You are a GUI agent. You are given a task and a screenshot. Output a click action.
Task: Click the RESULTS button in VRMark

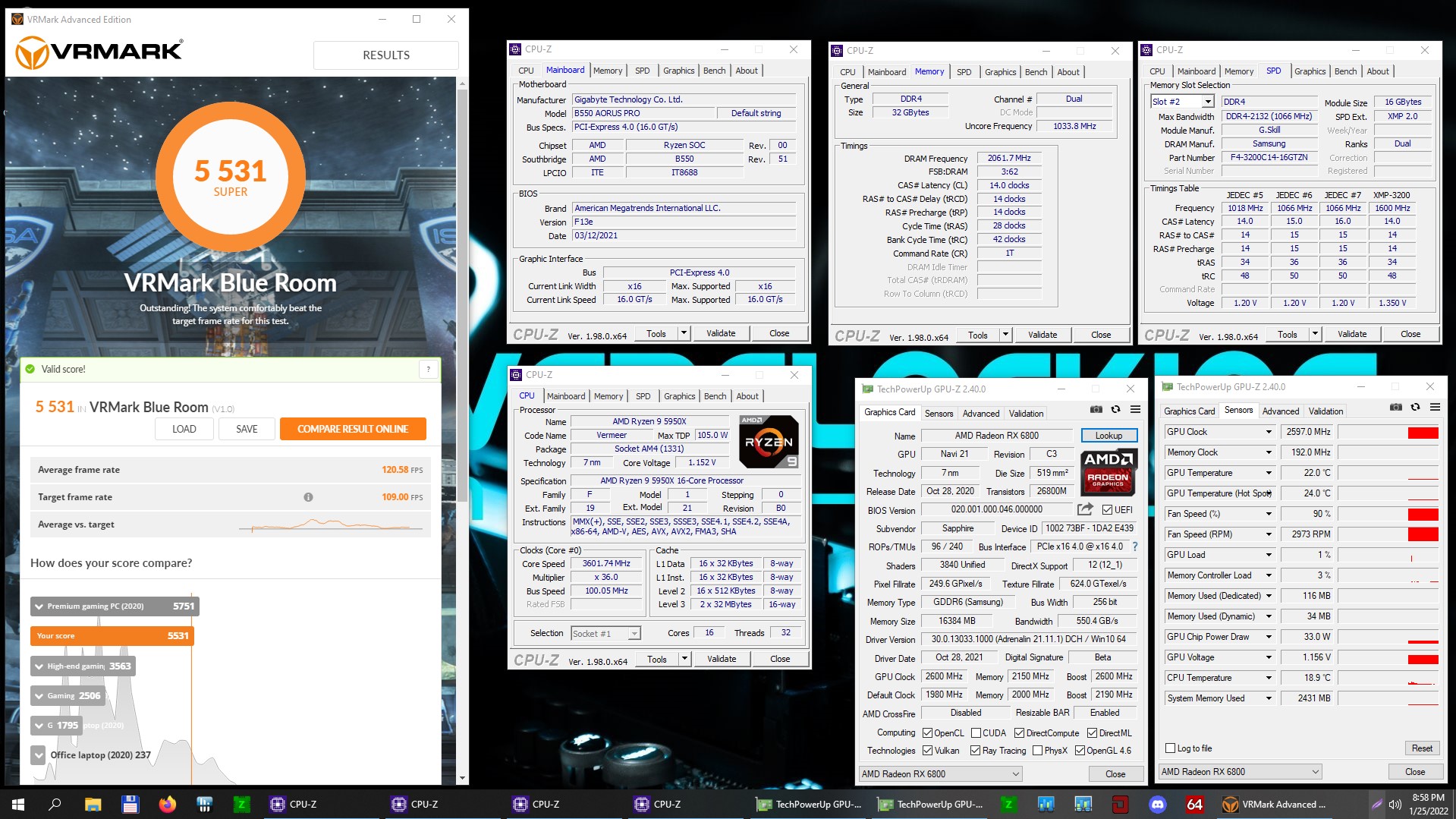click(385, 55)
